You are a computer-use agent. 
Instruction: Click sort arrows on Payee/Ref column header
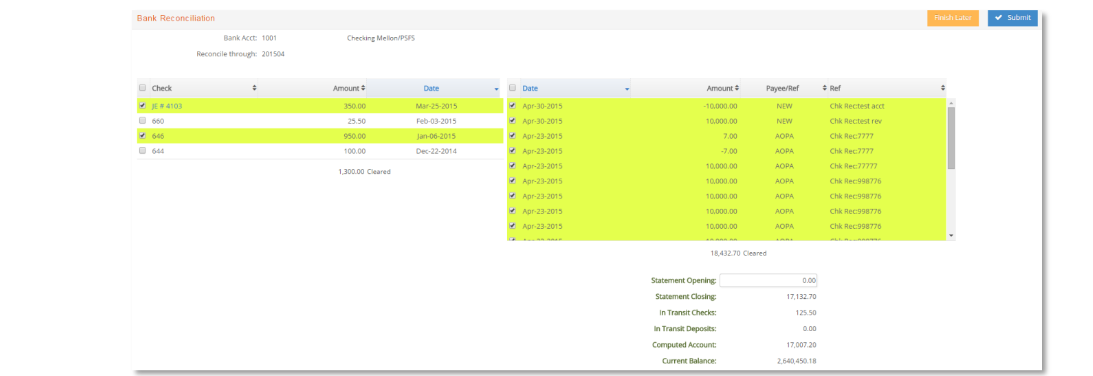click(825, 89)
